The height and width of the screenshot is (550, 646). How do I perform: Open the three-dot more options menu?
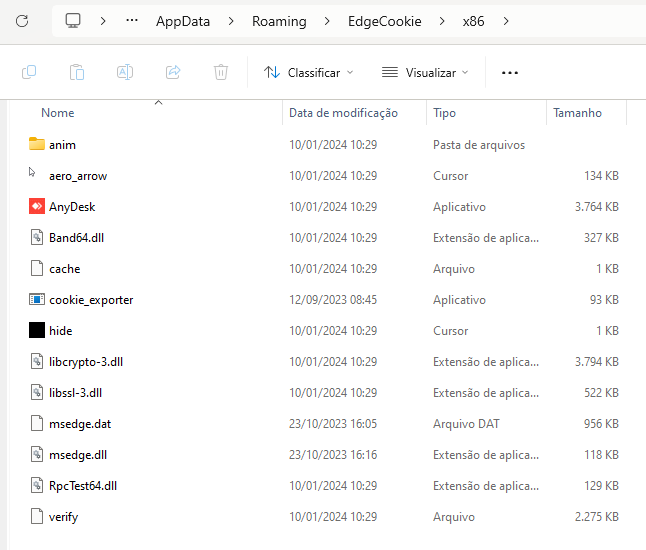point(510,73)
